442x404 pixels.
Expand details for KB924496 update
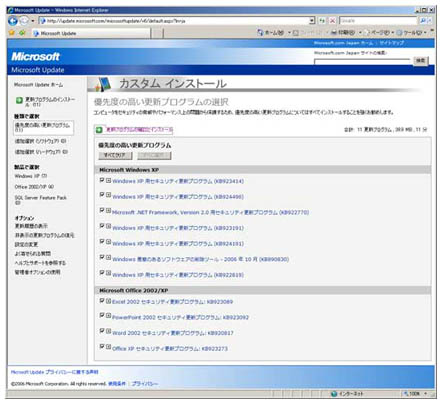click(x=108, y=195)
